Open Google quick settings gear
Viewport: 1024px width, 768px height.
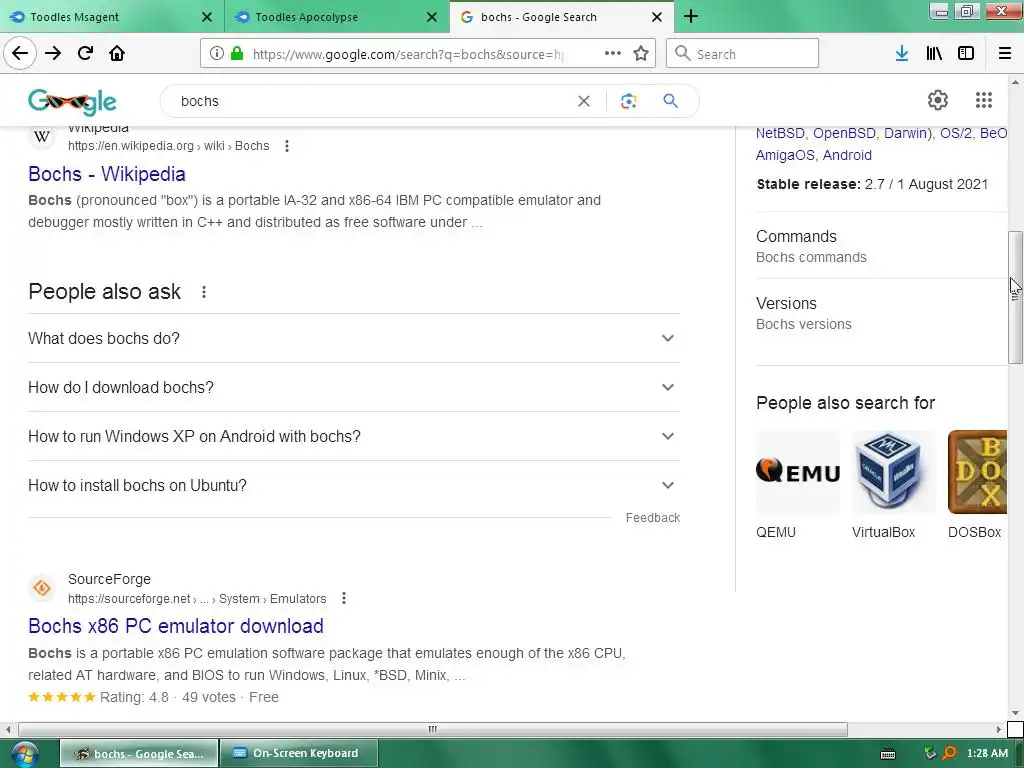click(938, 100)
